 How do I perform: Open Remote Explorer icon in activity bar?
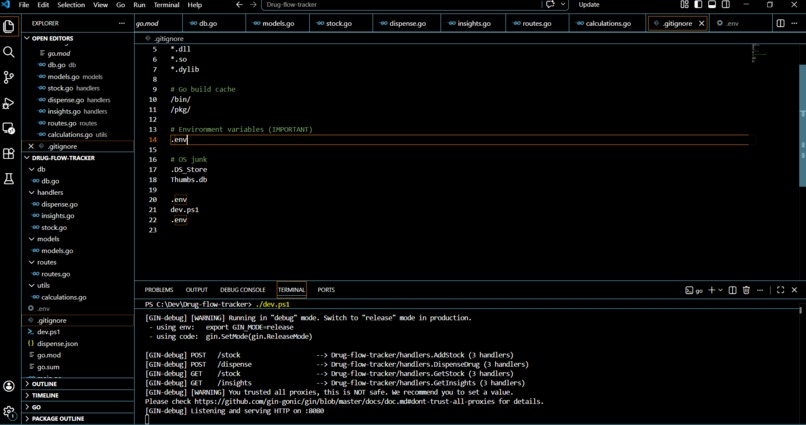pos(9,128)
